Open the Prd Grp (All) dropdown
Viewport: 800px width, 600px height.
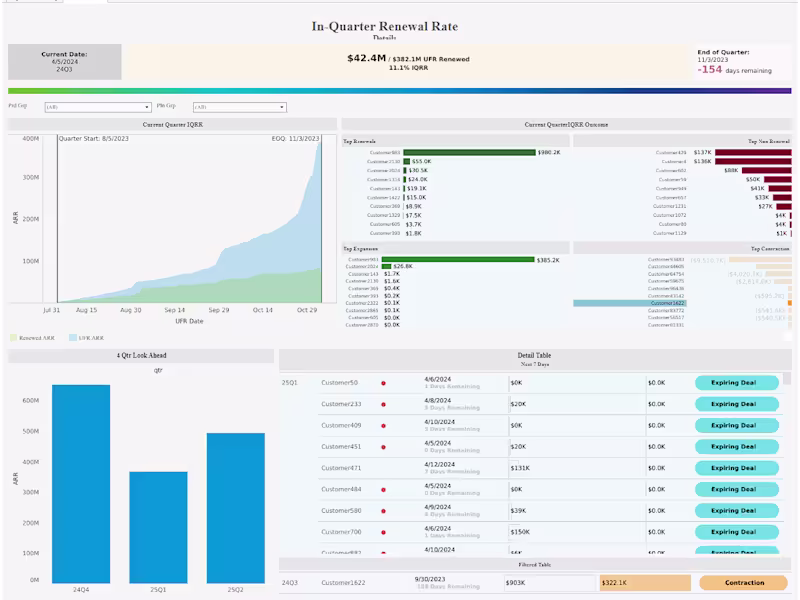[97, 106]
